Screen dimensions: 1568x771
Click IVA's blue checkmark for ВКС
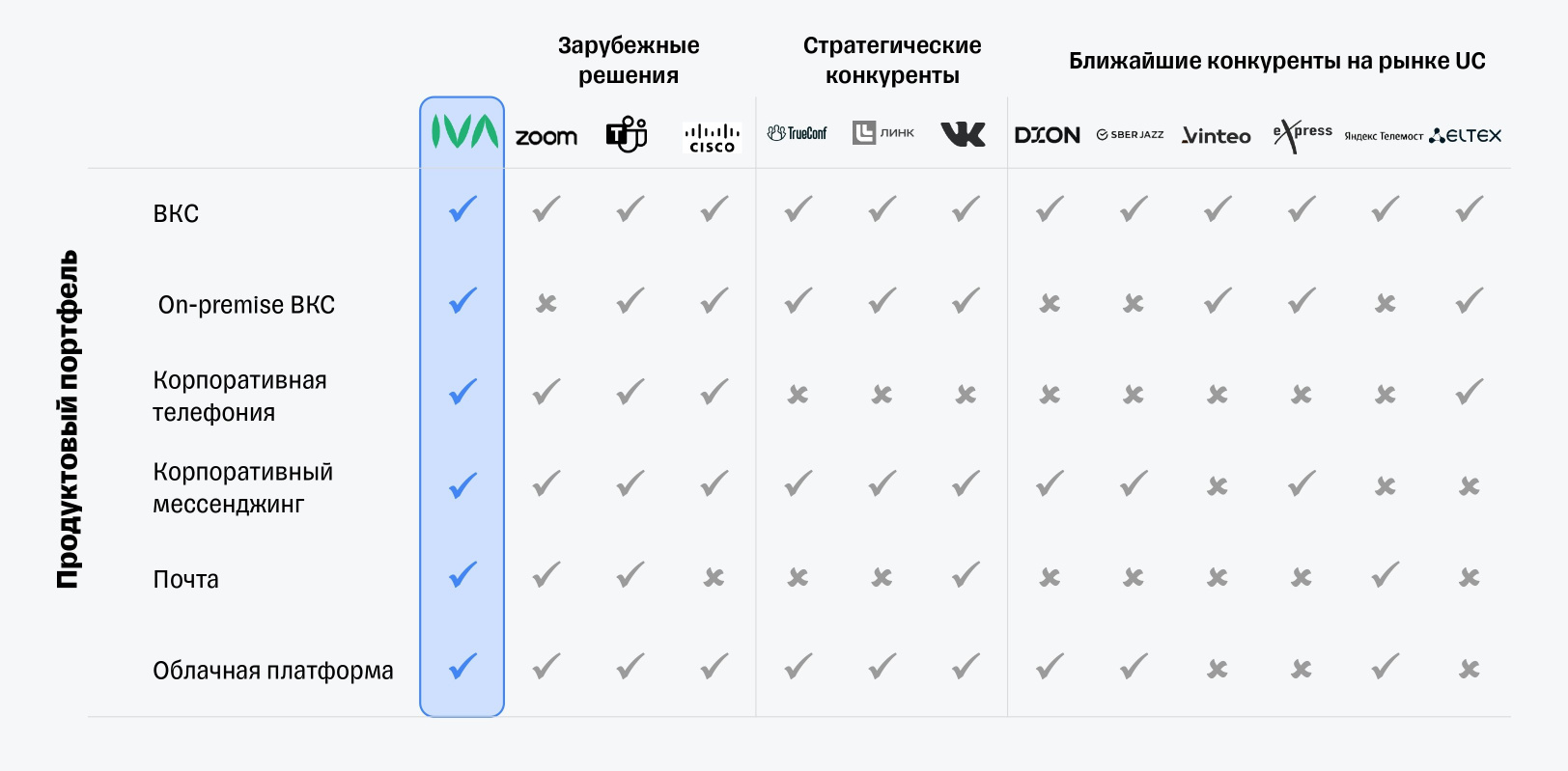(x=463, y=208)
